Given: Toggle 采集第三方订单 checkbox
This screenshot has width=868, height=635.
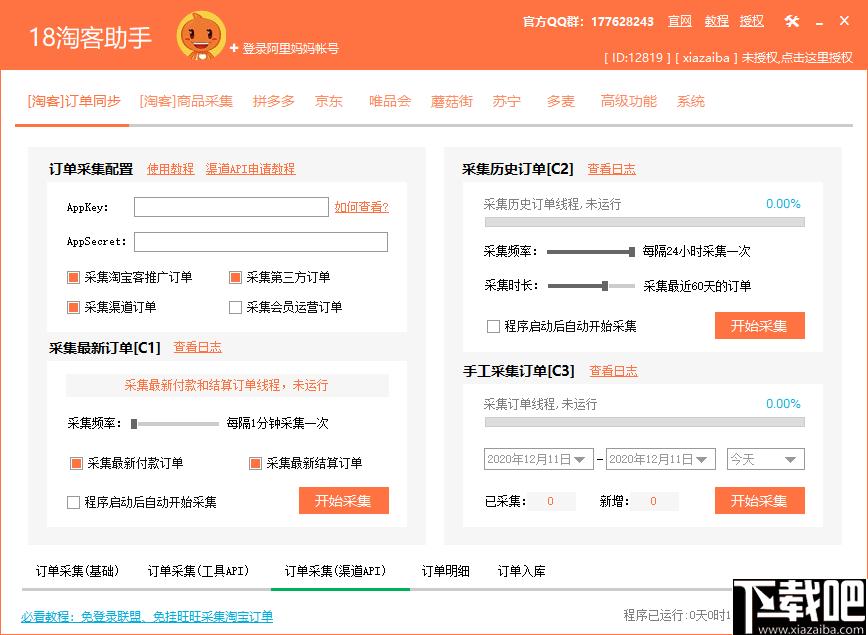Looking at the screenshot, I should tap(235, 277).
